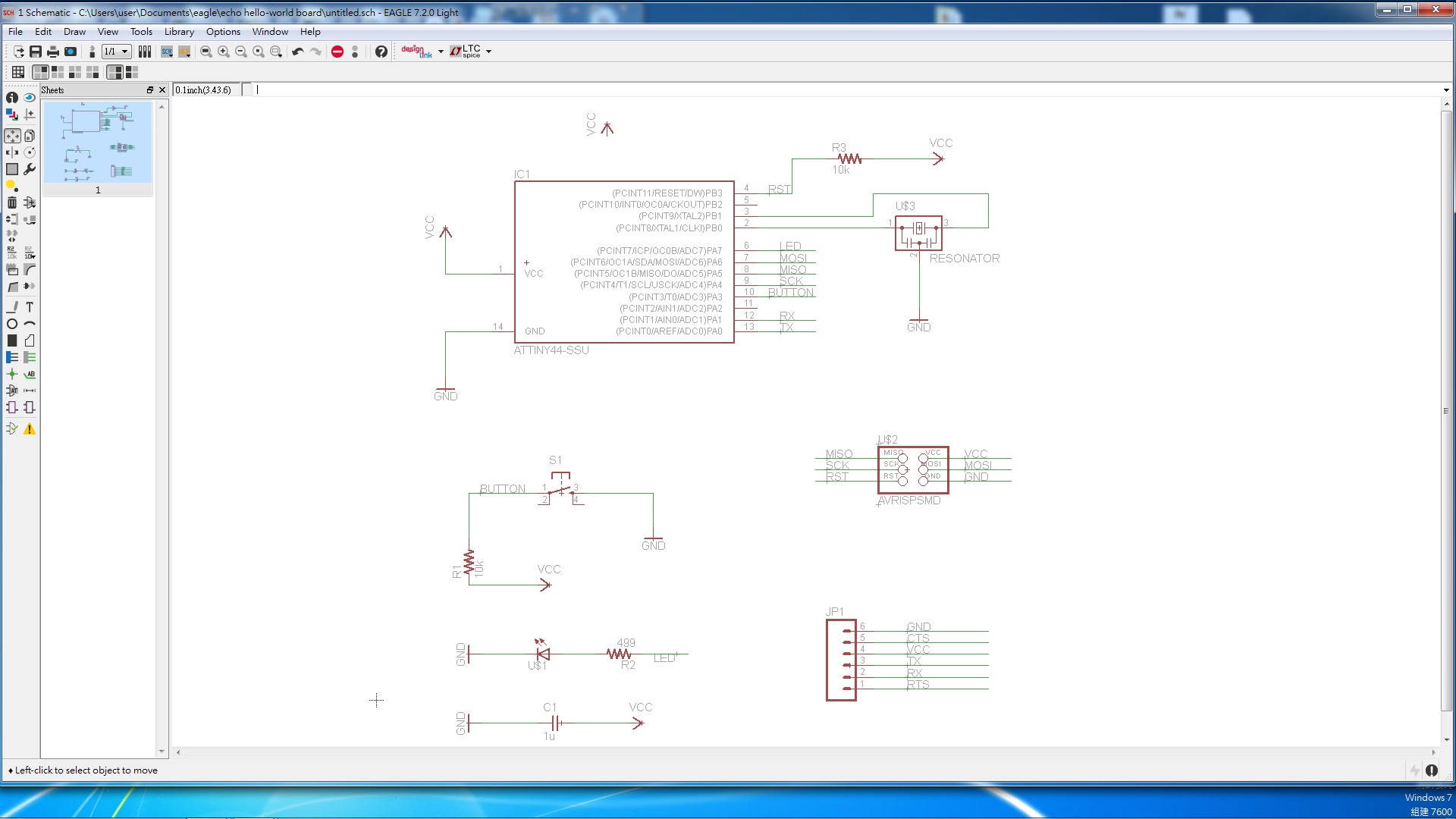Screen dimensions: 1456x819
Task: Expand the LTC spice dropdown arrow
Action: [x=489, y=52]
